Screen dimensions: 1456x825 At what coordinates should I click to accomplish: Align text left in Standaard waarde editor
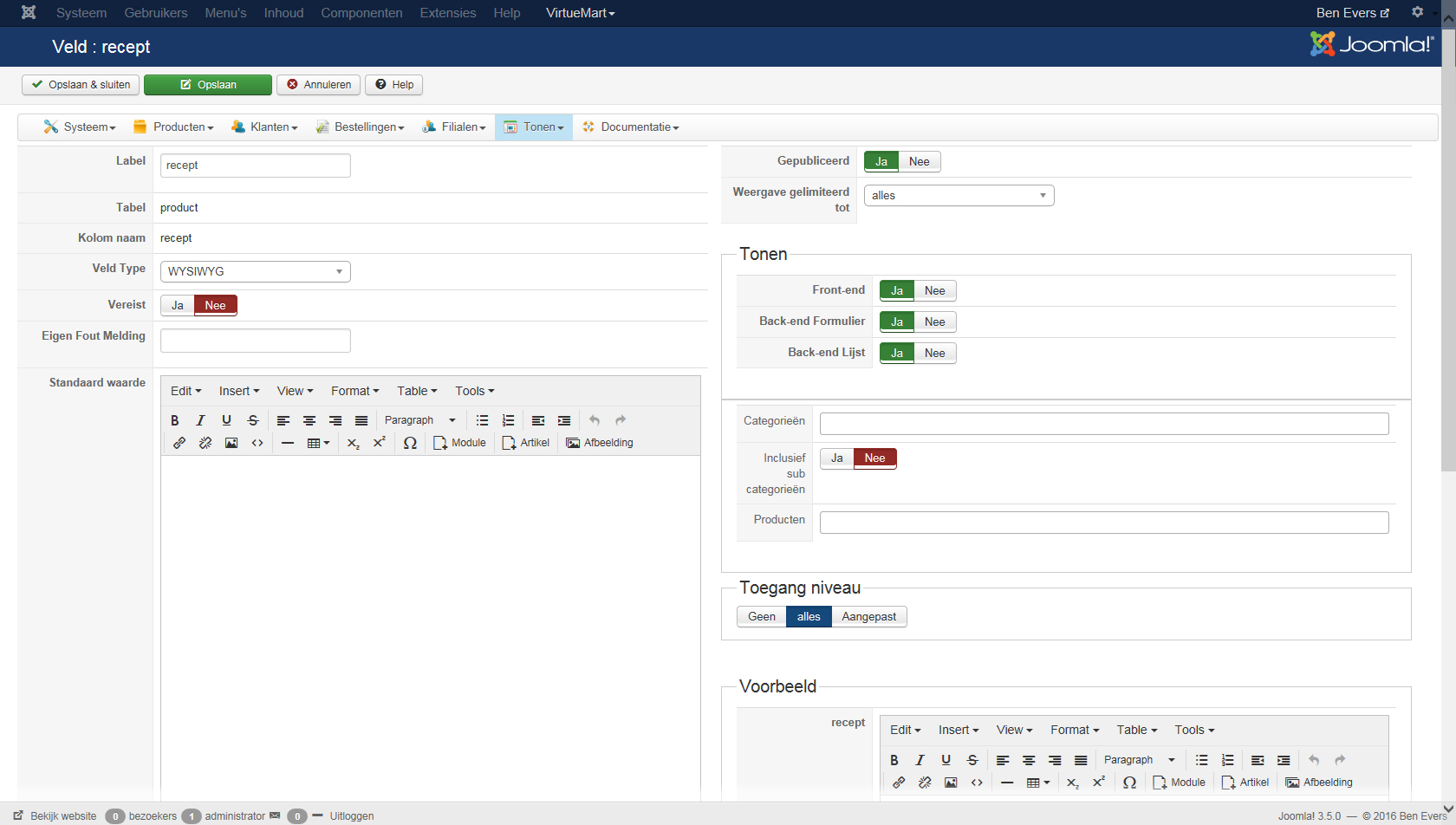pos(283,420)
